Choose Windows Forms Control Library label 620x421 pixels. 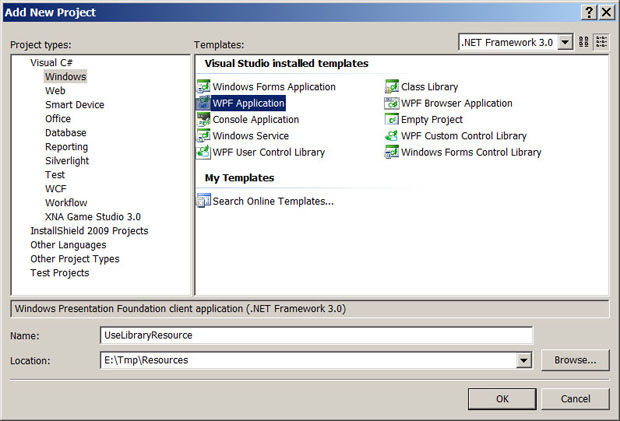471,152
